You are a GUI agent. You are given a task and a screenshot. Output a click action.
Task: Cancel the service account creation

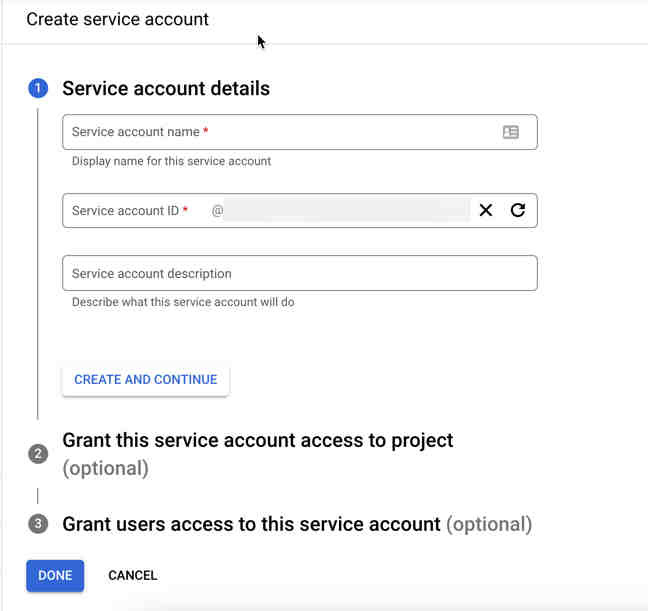[133, 575]
